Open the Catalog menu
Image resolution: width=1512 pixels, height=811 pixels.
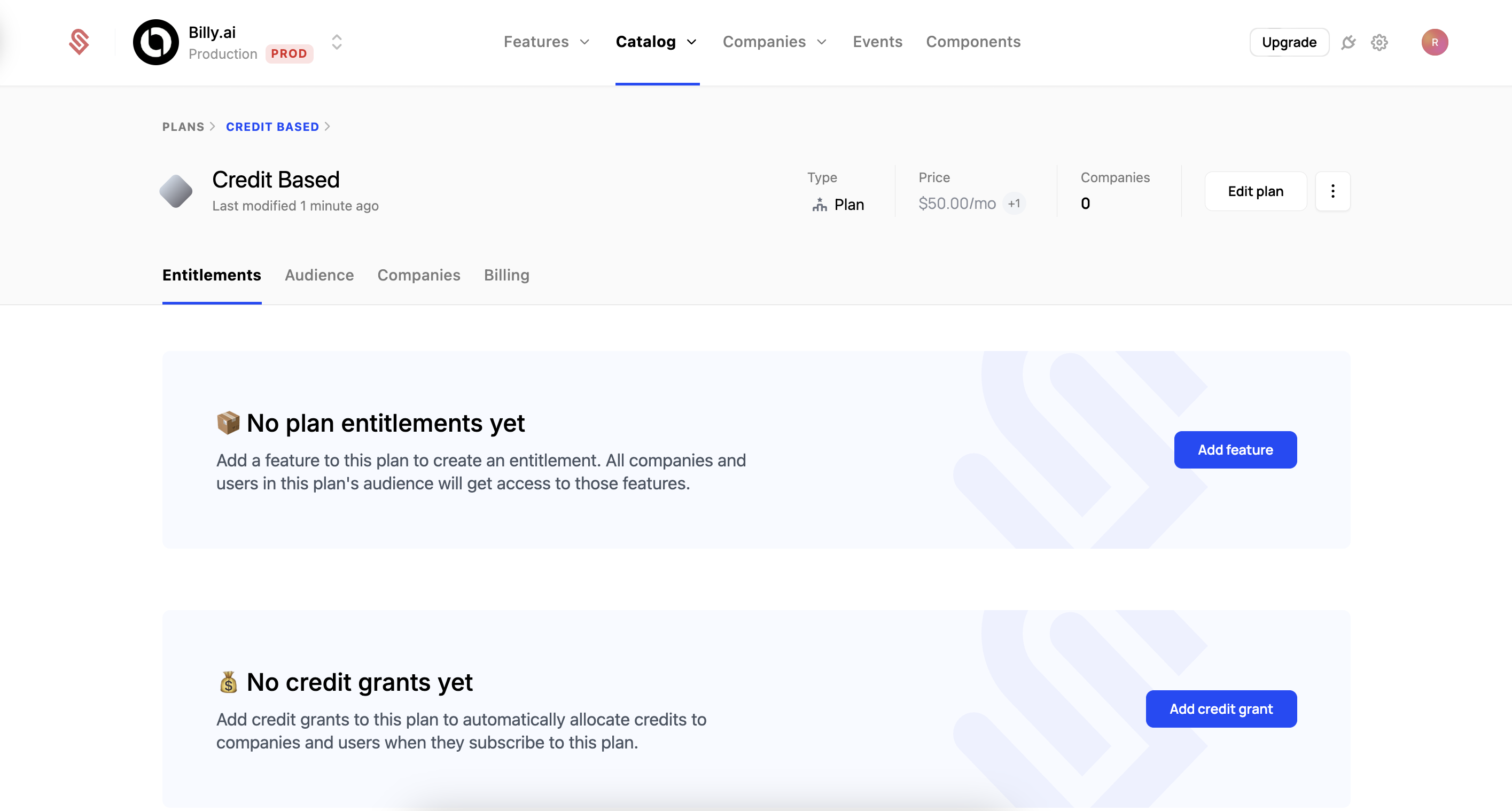[x=656, y=42]
